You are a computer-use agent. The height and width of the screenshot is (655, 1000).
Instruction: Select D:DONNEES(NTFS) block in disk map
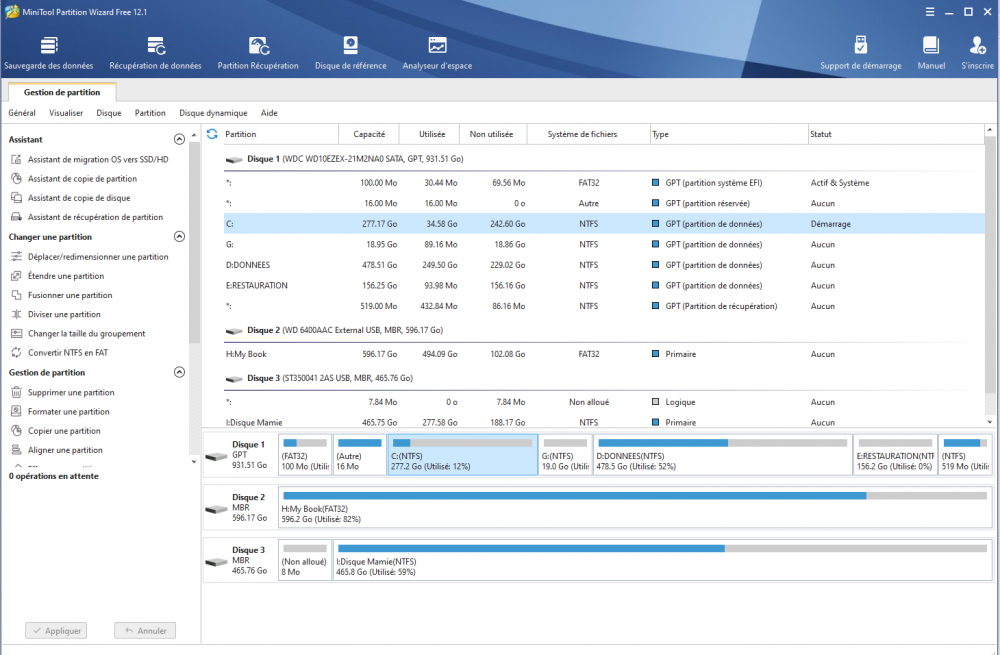[x=722, y=455]
